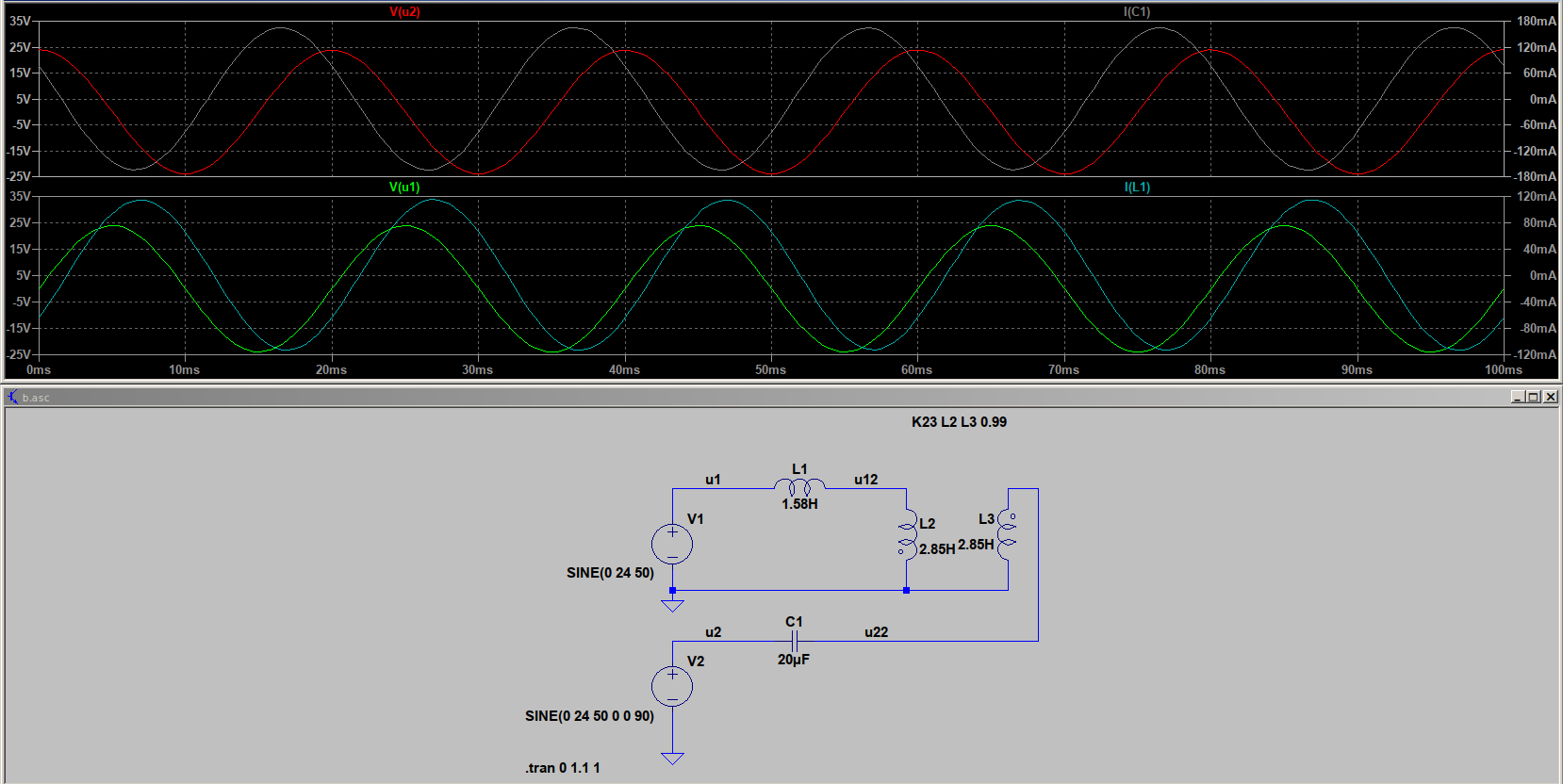Click the I(C1) trace label
1563x784 pixels.
point(1136,12)
